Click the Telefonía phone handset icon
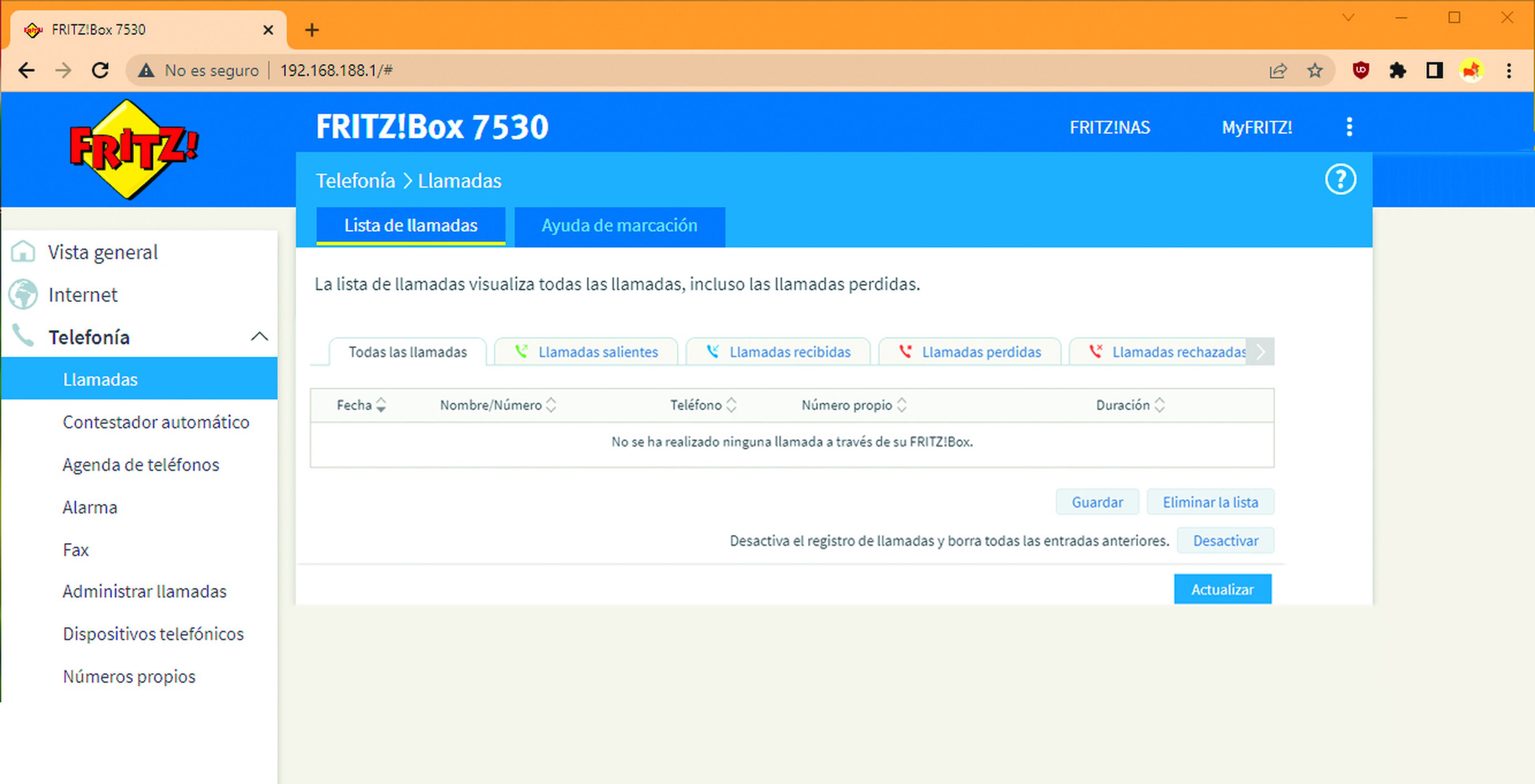The height and width of the screenshot is (784, 1535). tap(23, 336)
